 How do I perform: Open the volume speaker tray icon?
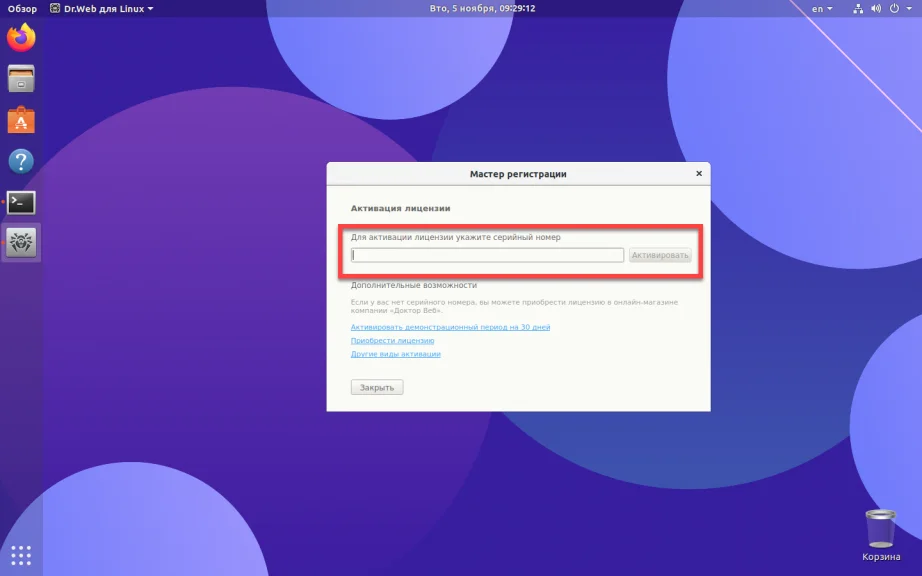[876, 9]
